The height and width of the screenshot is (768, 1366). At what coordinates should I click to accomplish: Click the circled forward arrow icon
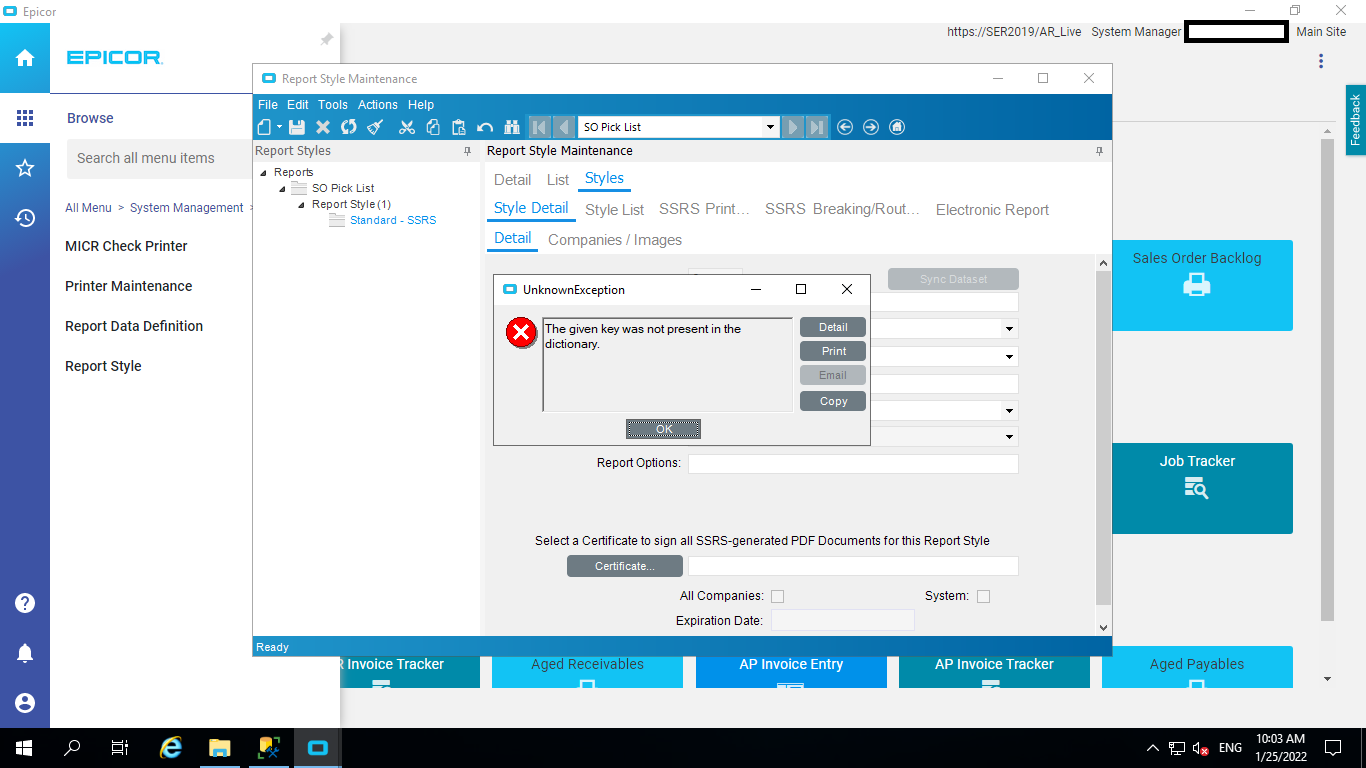pos(871,127)
